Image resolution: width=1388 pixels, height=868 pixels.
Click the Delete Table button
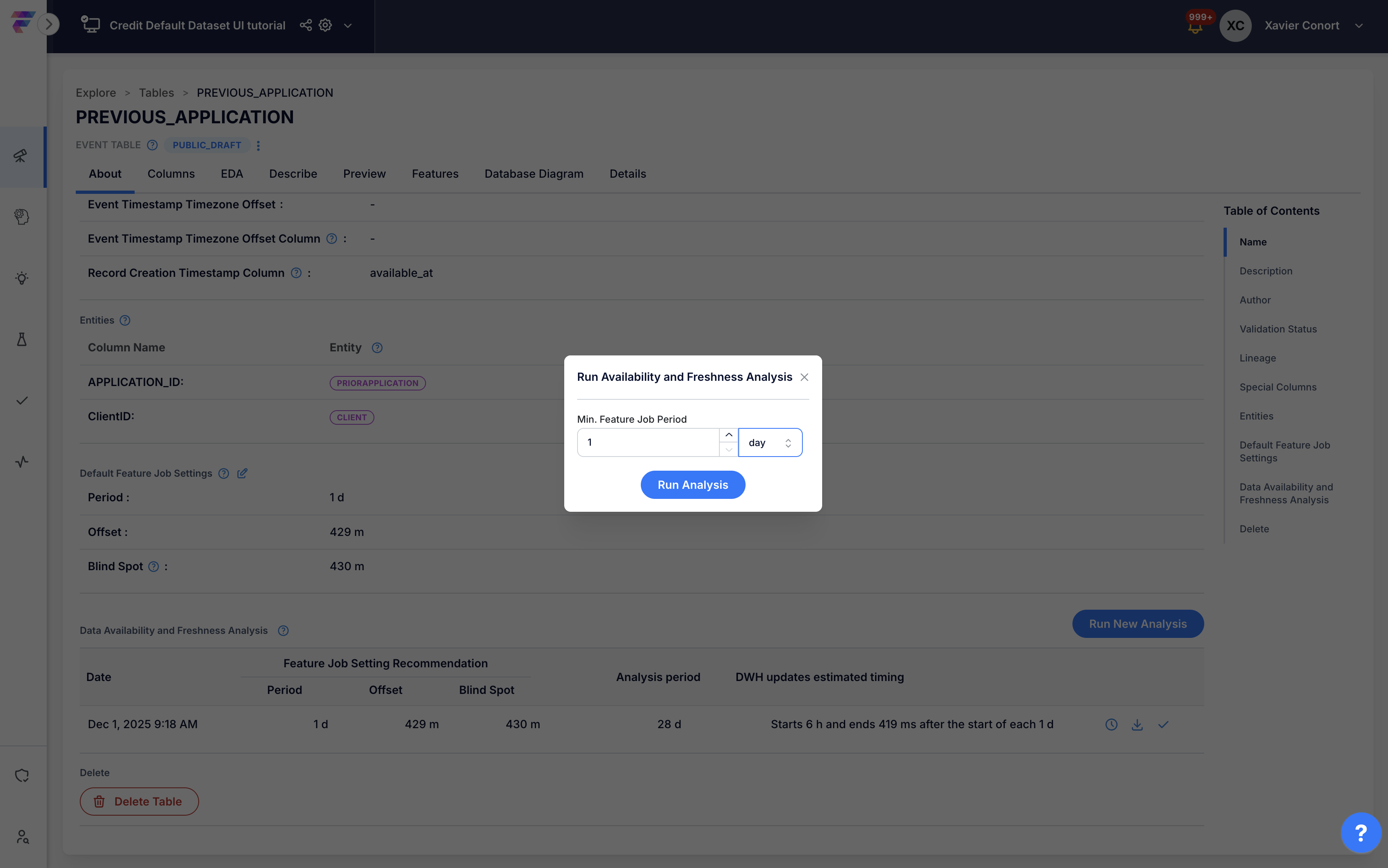[x=139, y=802]
